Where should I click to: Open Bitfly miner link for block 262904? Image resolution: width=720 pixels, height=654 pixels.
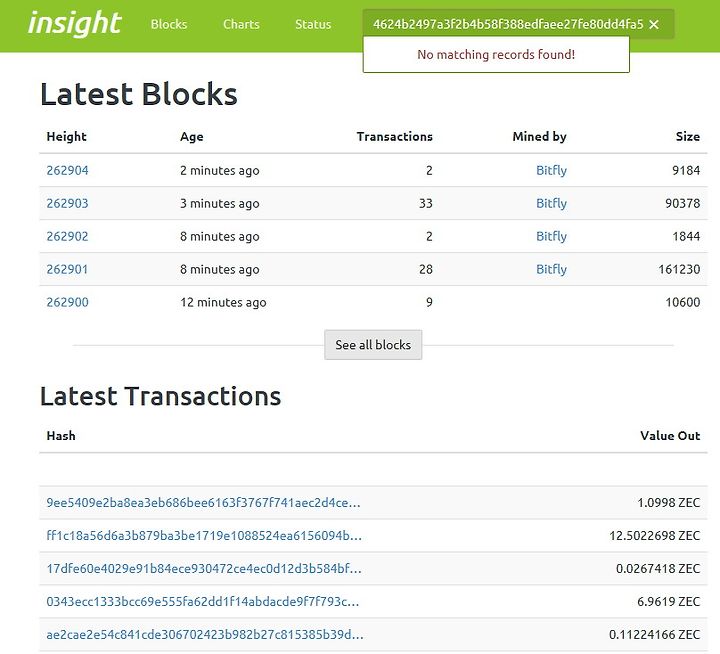point(551,170)
